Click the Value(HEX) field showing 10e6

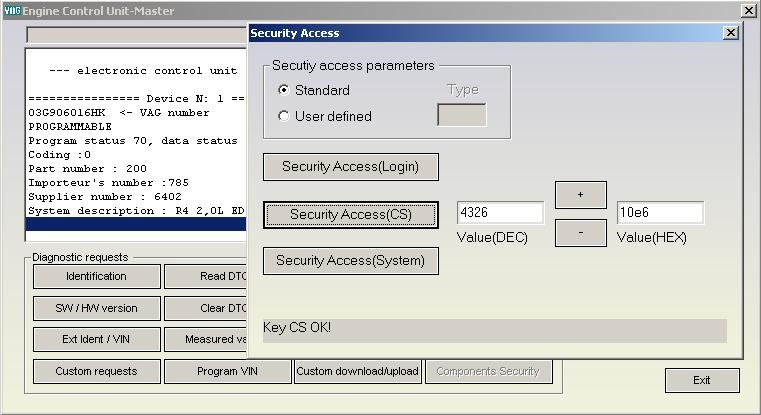(x=660, y=213)
